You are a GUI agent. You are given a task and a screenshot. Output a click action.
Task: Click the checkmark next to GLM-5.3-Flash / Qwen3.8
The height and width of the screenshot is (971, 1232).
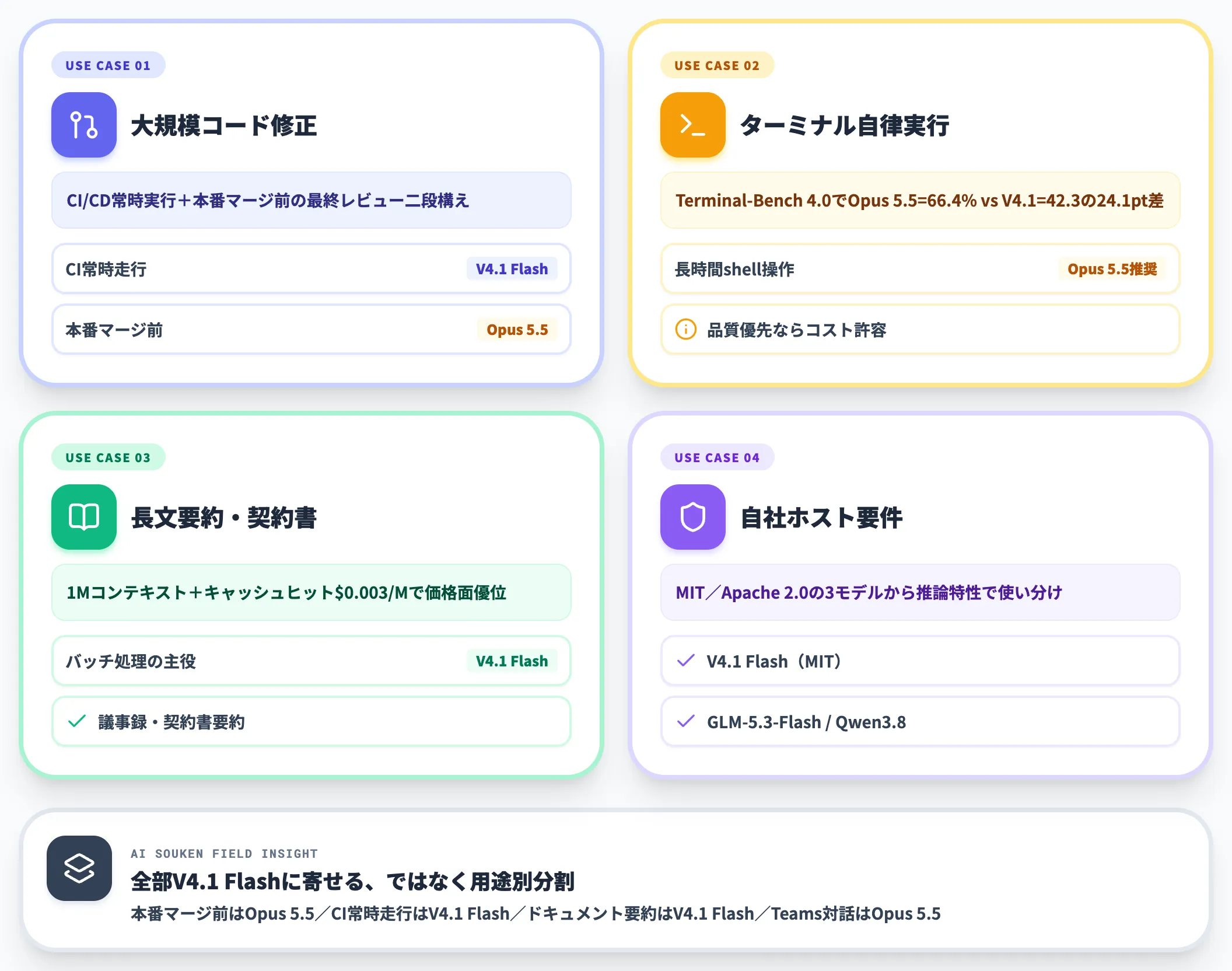coord(686,722)
